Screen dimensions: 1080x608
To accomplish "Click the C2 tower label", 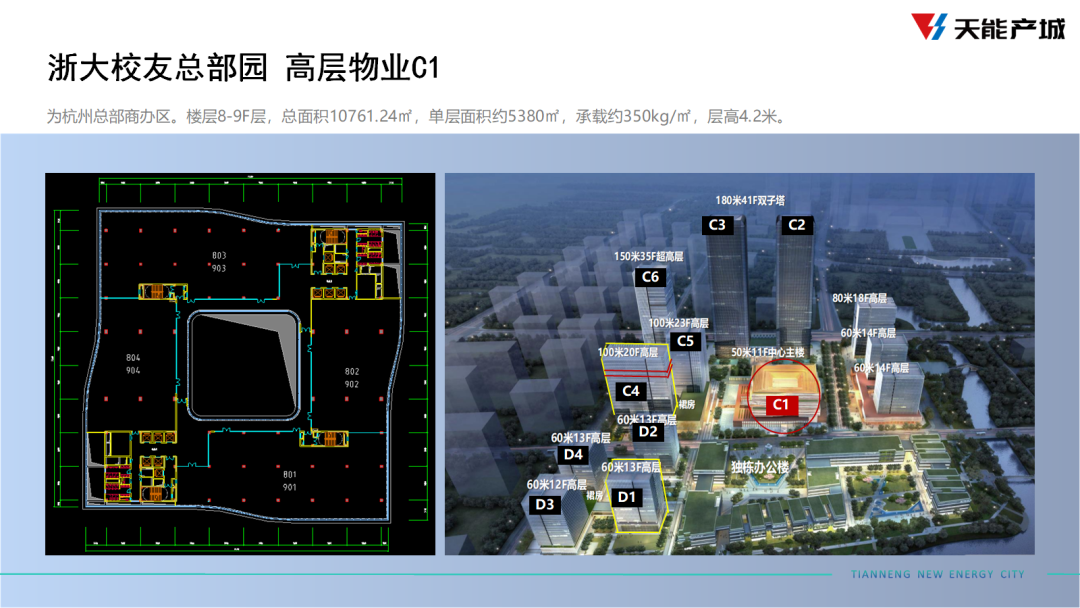I will (796, 224).
